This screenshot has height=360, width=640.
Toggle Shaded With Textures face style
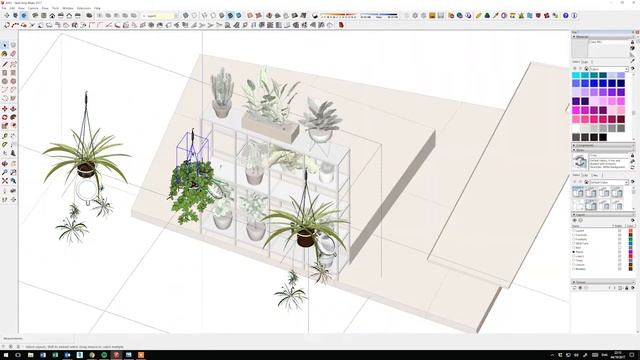tap(230, 16)
